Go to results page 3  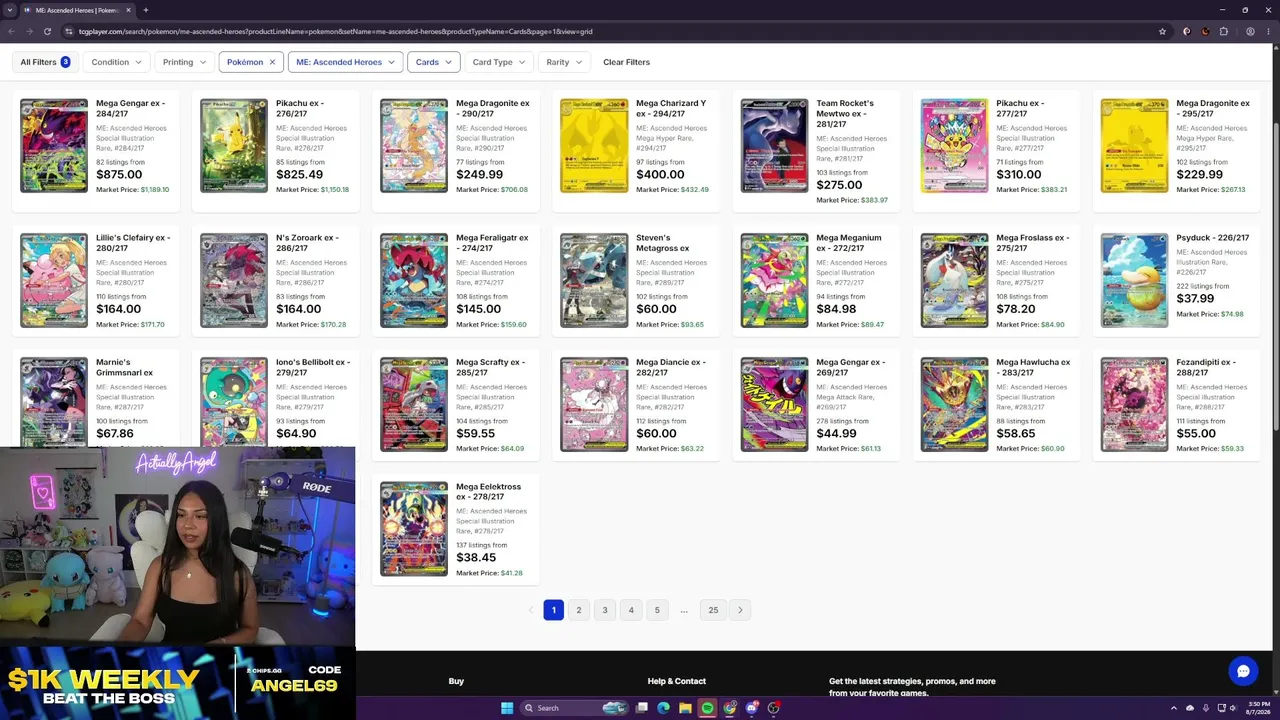pos(605,610)
